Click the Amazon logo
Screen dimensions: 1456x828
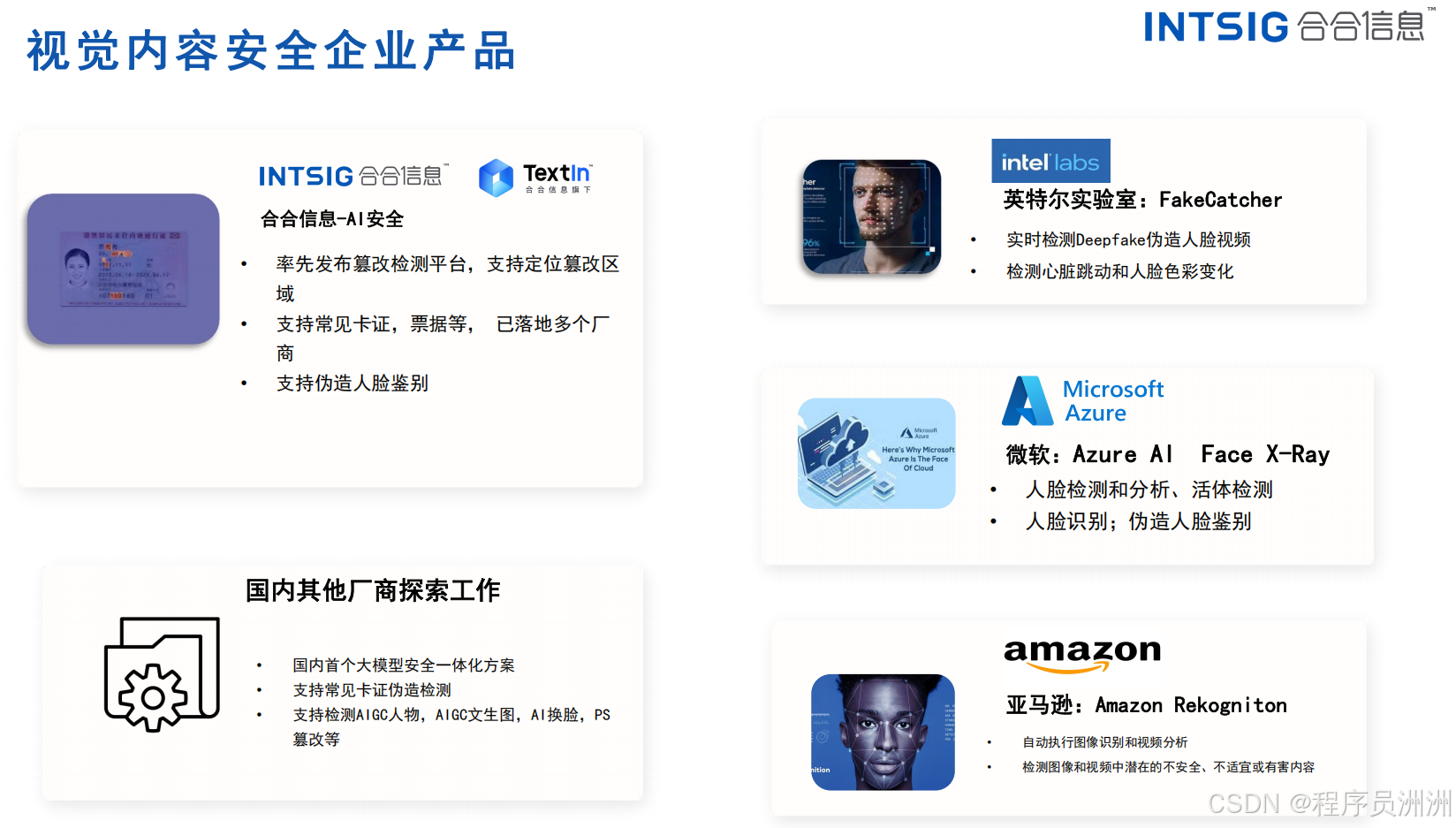(x=1082, y=655)
